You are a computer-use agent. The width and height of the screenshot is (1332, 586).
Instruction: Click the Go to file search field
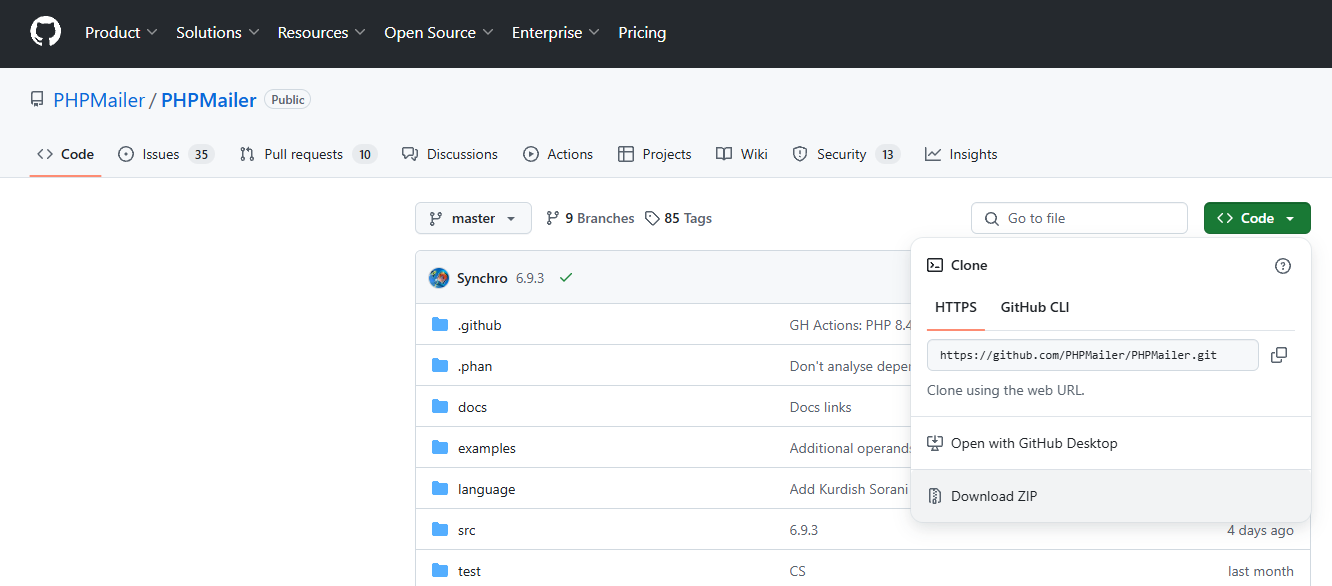[x=1079, y=218]
